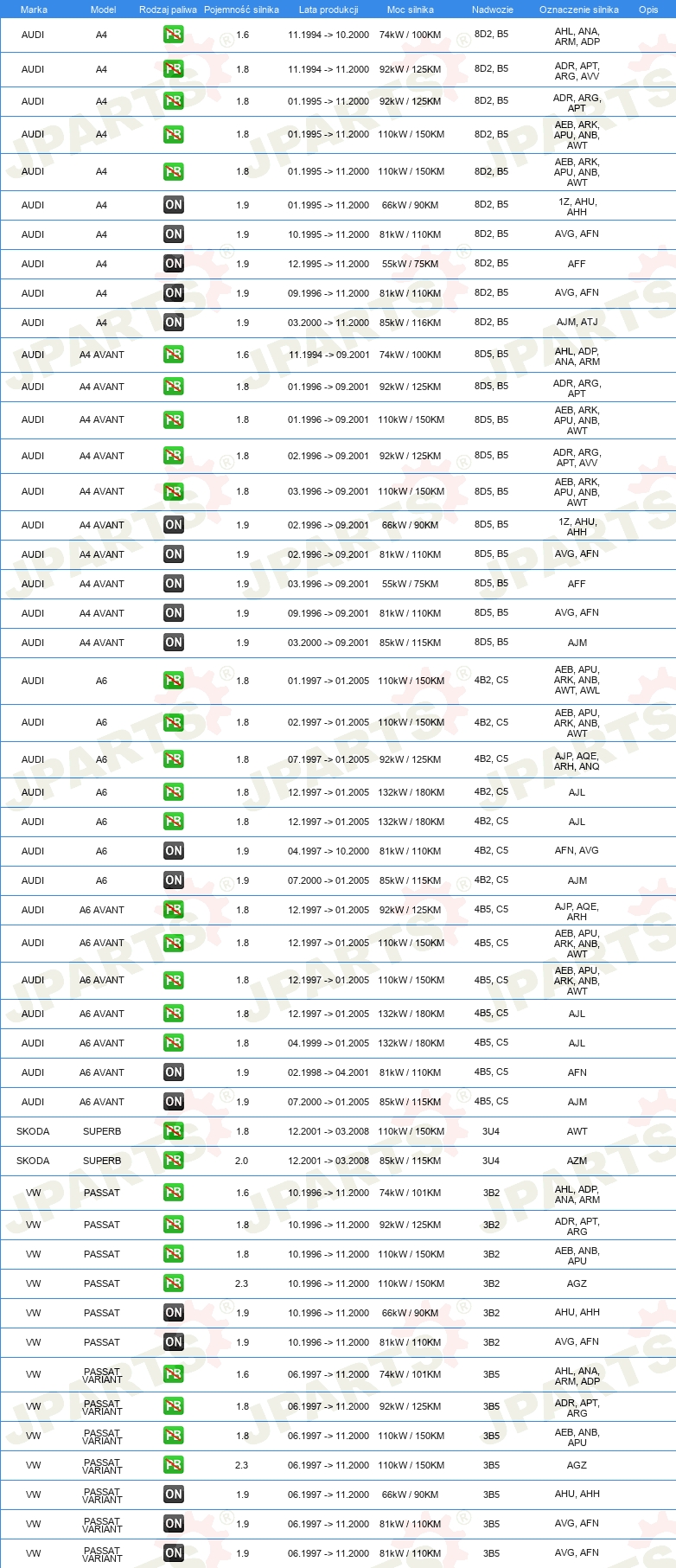Select the 'AZM' engine code cell

click(x=577, y=1161)
